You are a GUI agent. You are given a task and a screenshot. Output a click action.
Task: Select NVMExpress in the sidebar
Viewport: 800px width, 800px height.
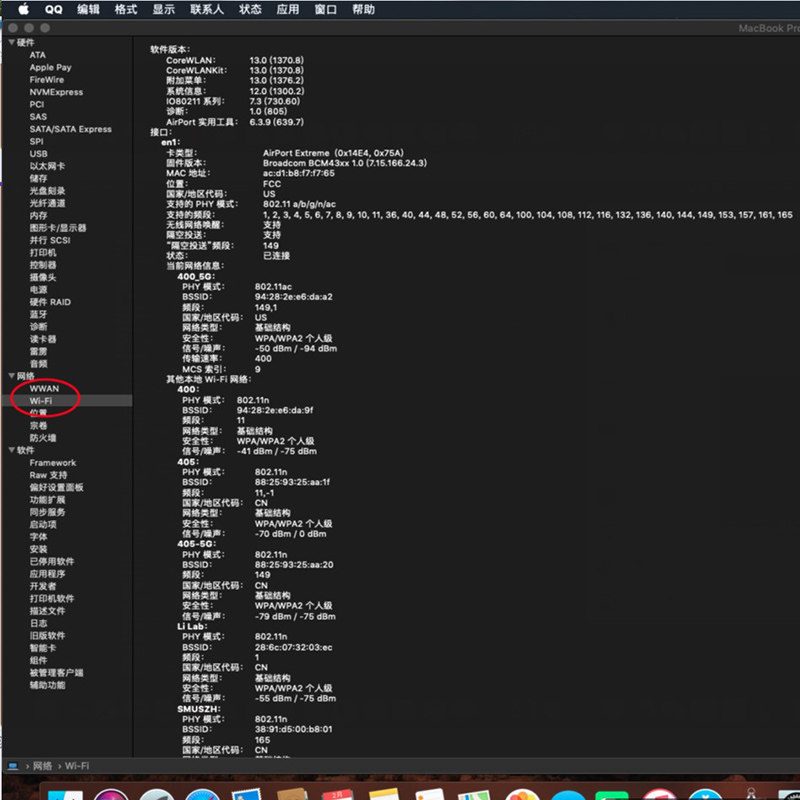click(56, 92)
